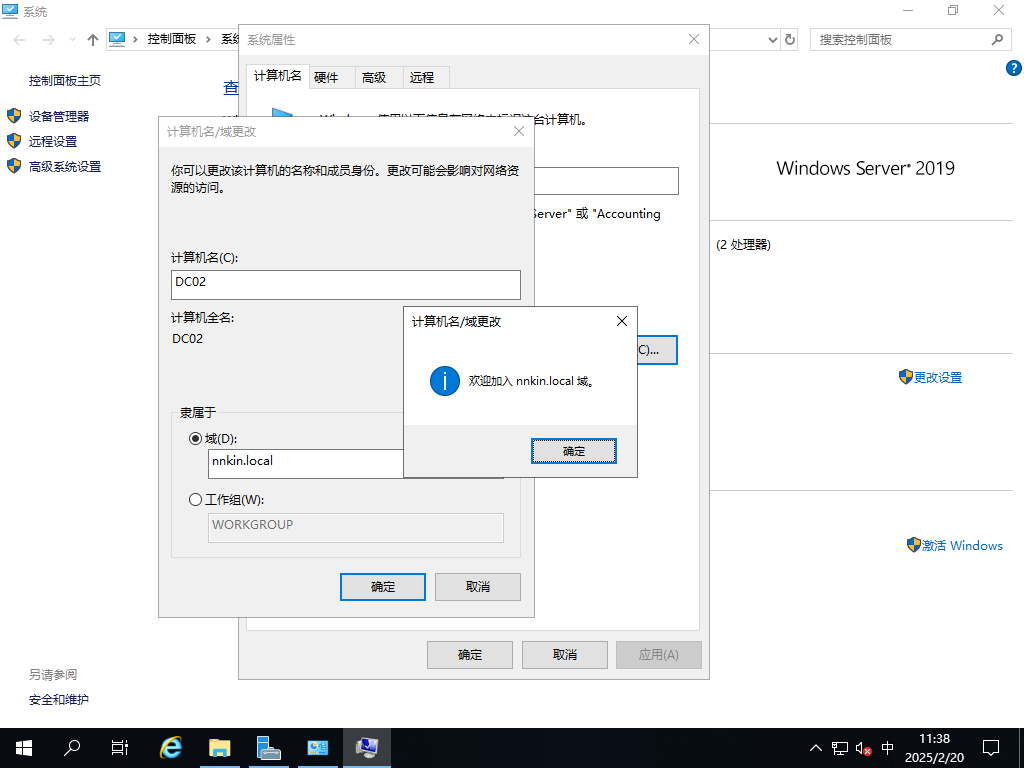Switch to the 远程 tab
1024x768 pixels.
422,77
